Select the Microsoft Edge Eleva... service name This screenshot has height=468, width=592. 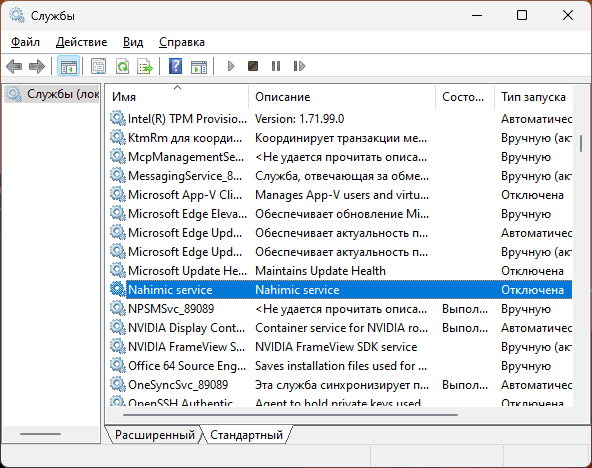click(x=187, y=214)
